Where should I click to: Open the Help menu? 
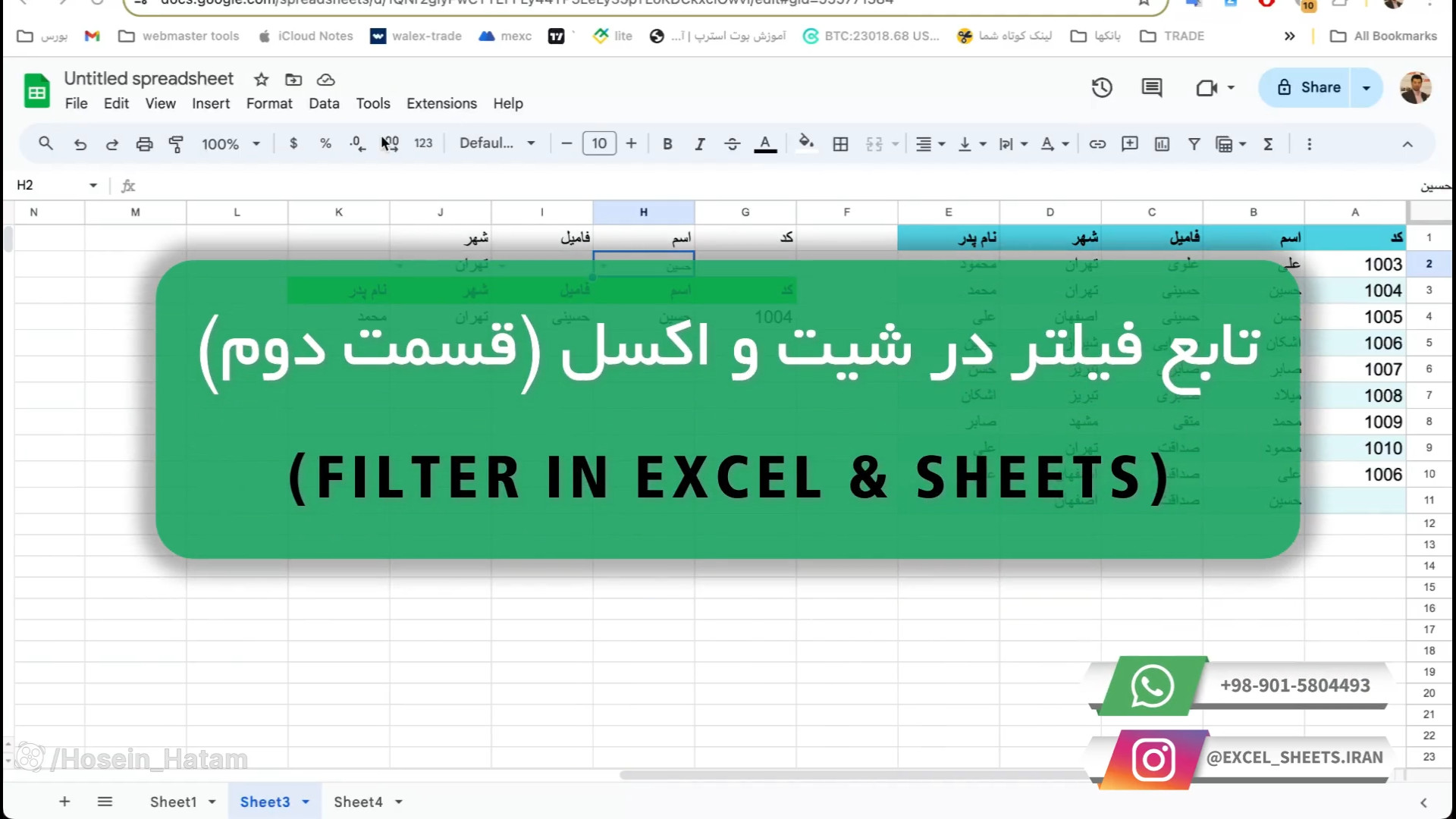(508, 103)
